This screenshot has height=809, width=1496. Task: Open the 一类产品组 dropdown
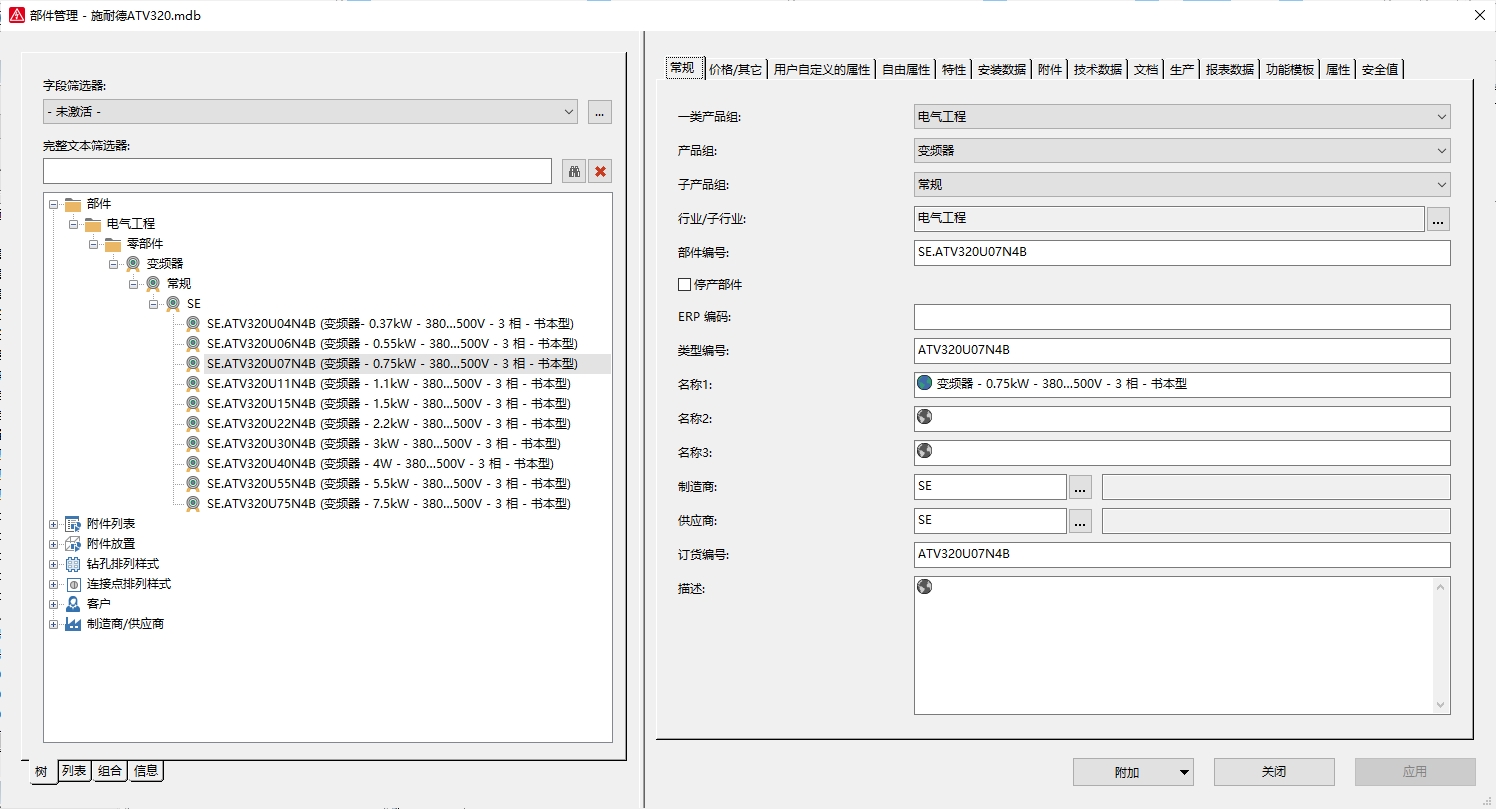tap(1182, 117)
